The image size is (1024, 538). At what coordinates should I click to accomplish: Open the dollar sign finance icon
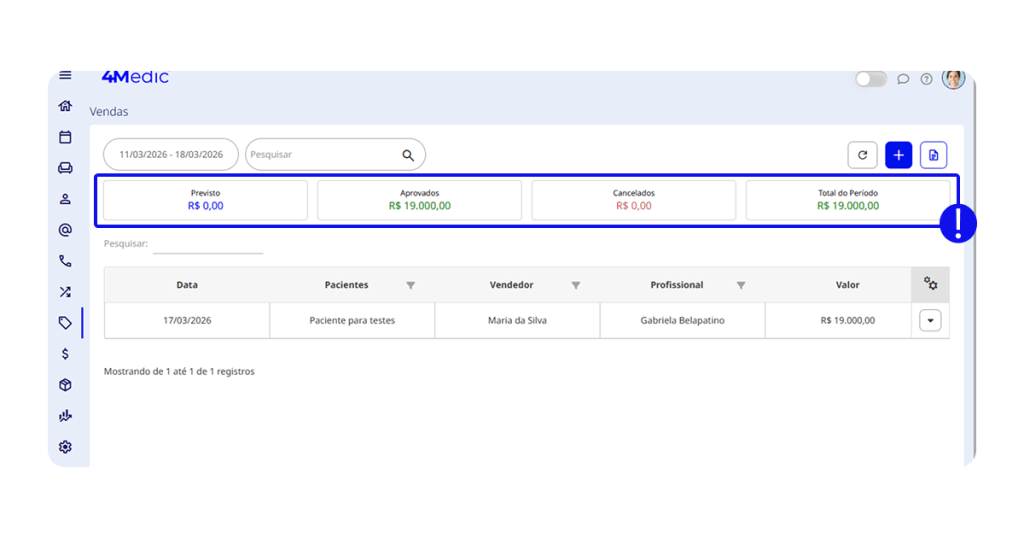(x=65, y=354)
